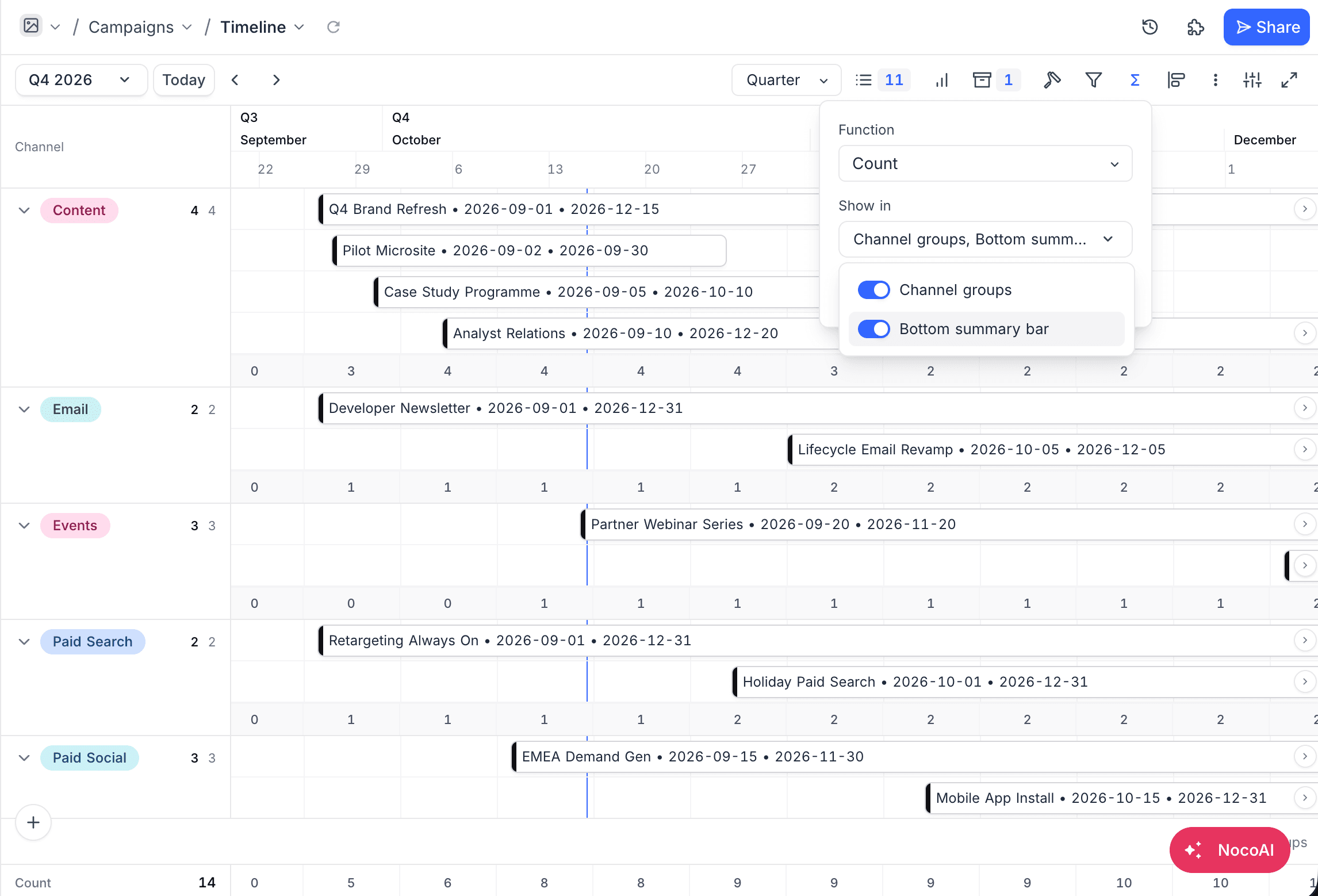This screenshot has height=896, width=1318.
Task: Expand timeline to fullscreen
Action: [x=1289, y=80]
